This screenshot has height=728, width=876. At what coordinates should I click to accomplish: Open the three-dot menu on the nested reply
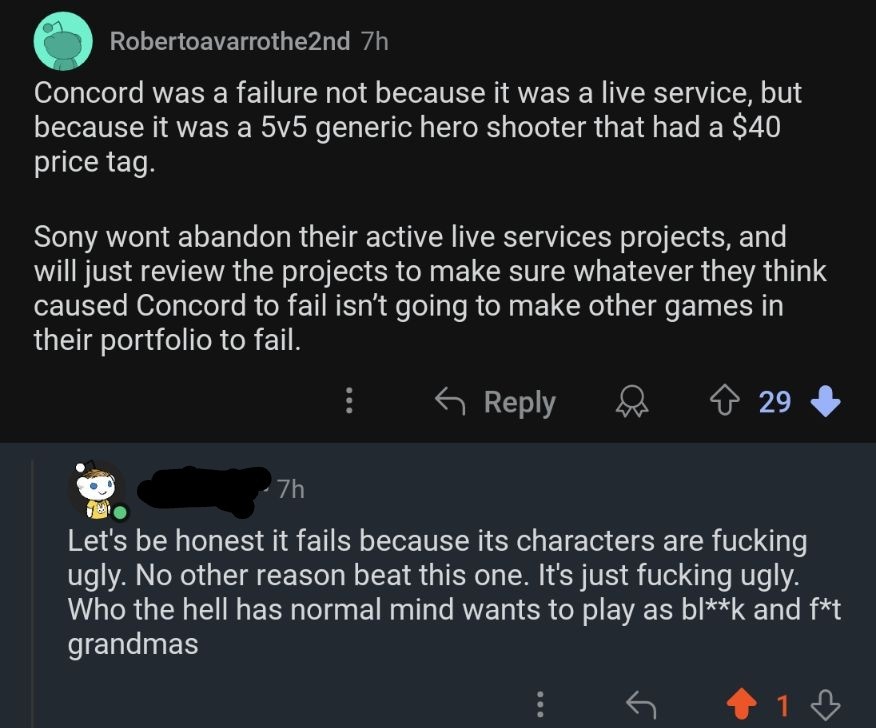coord(540,705)
